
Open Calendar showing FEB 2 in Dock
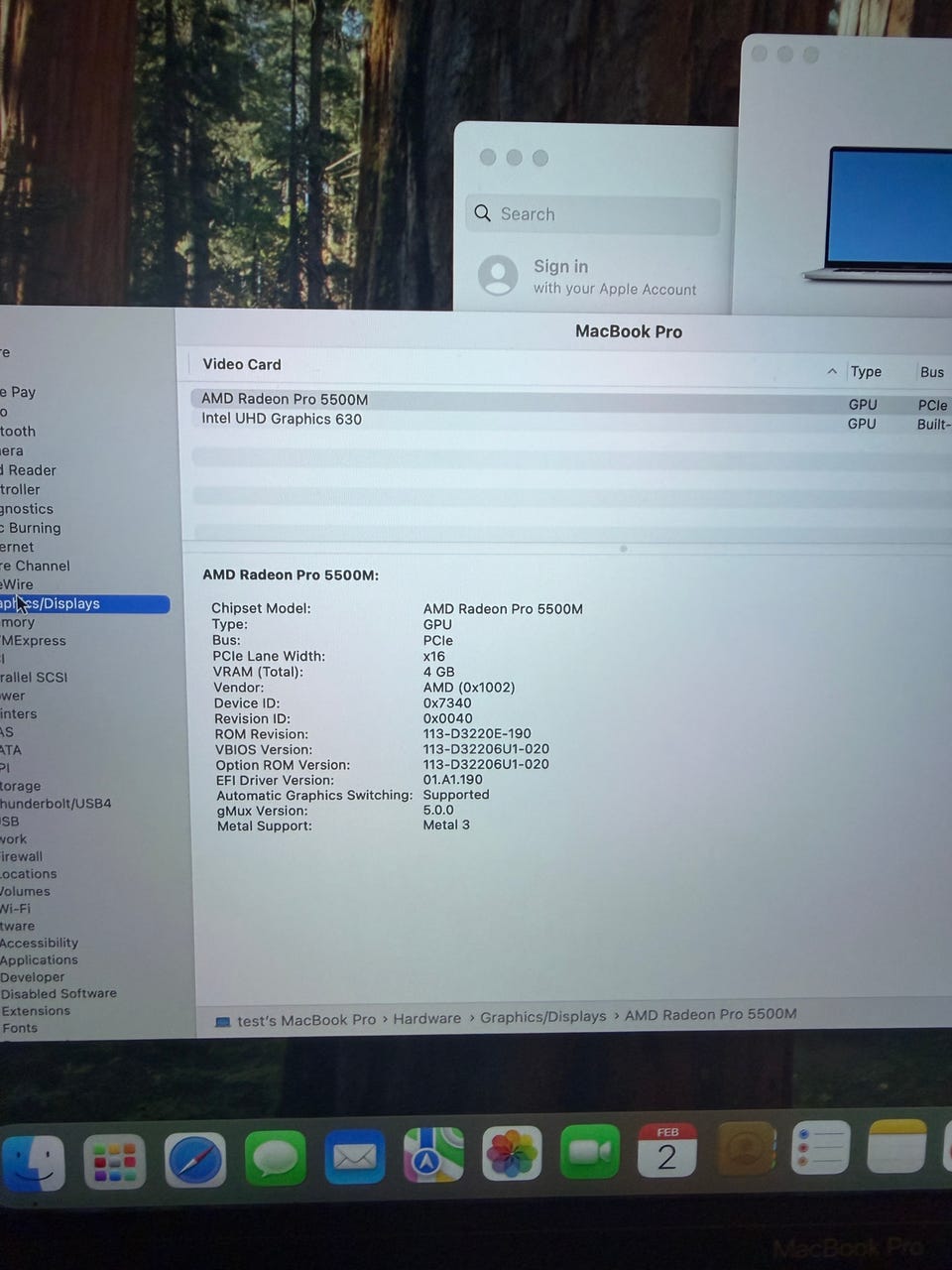tap(667, 1151)
